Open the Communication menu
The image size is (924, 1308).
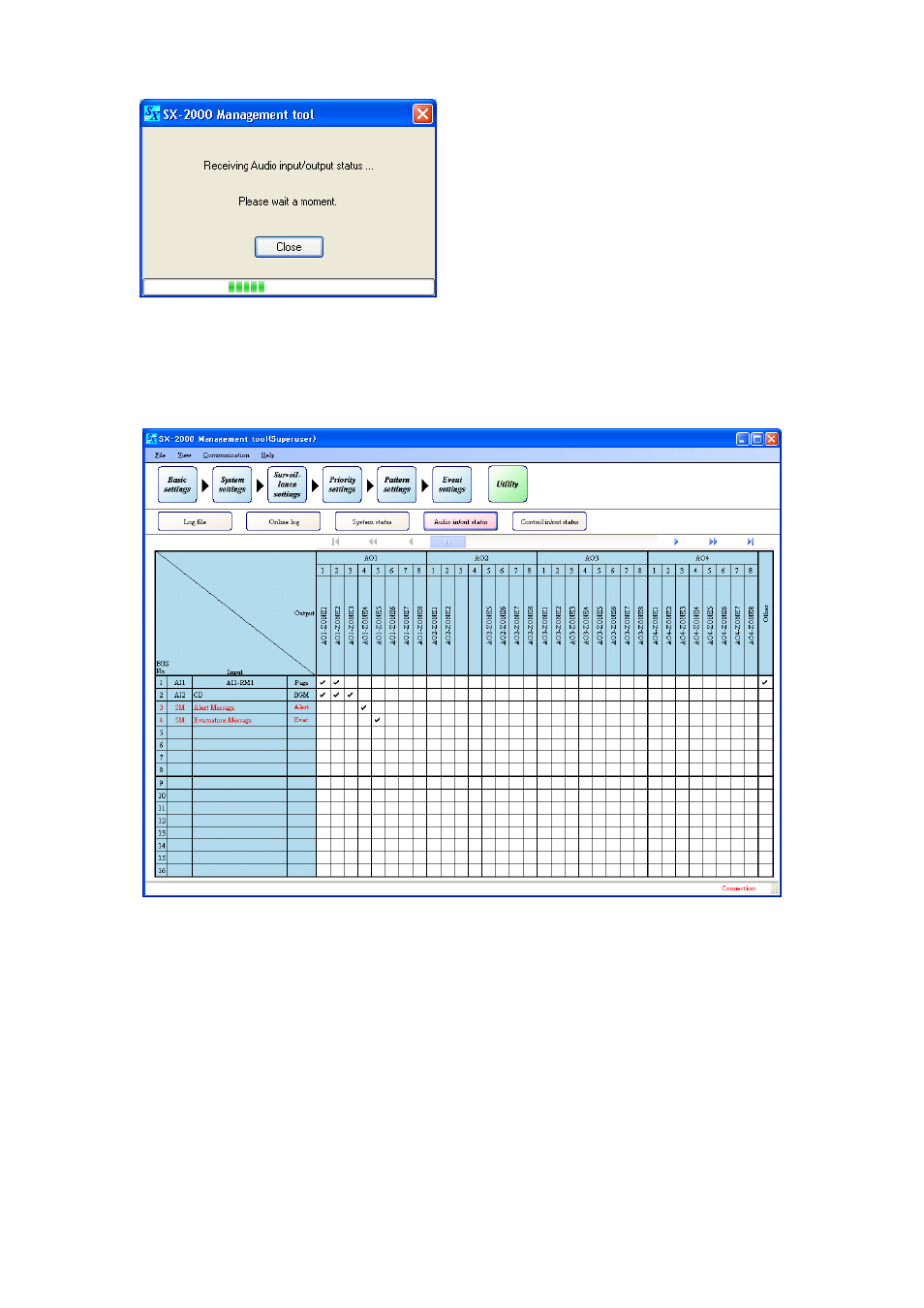[x=226, y=455]
